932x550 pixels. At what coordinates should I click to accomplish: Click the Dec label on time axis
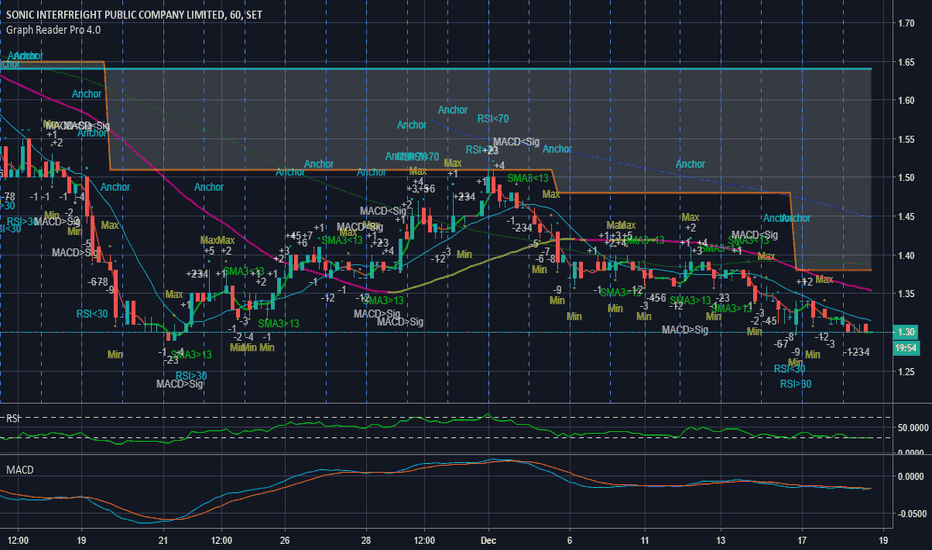[x=488, y=540]
